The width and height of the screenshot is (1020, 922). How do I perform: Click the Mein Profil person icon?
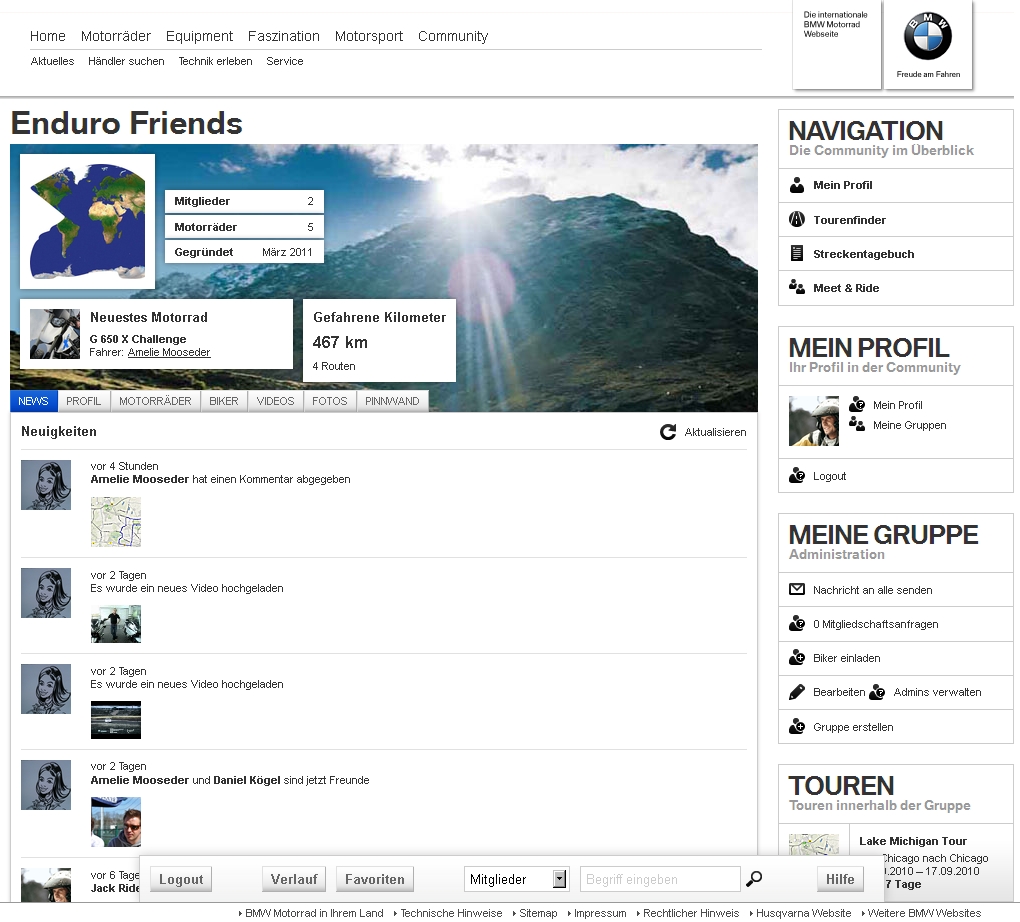[797, 185]
